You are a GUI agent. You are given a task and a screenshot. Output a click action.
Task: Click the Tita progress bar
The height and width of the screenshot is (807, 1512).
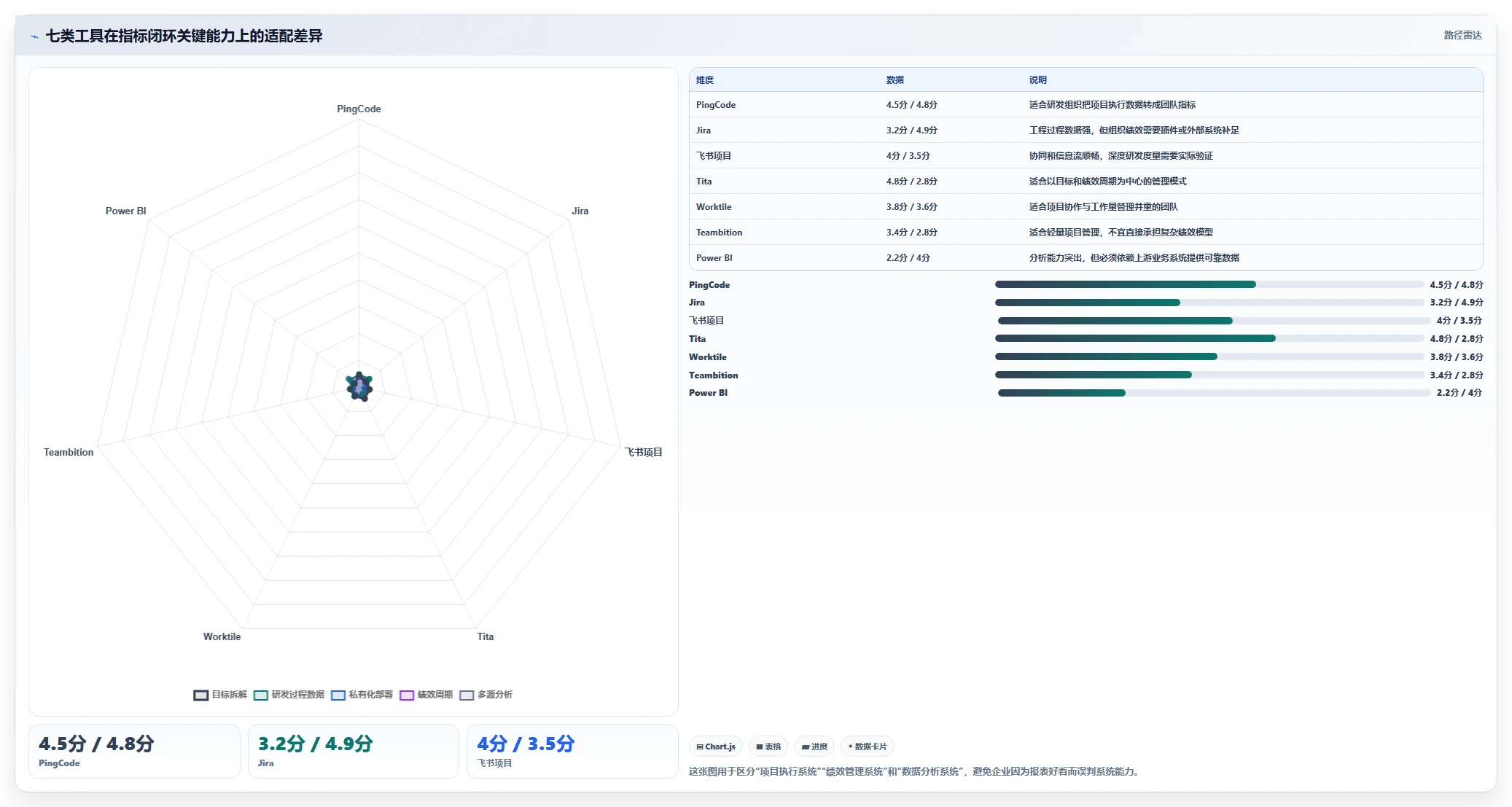pos(1209,338)
